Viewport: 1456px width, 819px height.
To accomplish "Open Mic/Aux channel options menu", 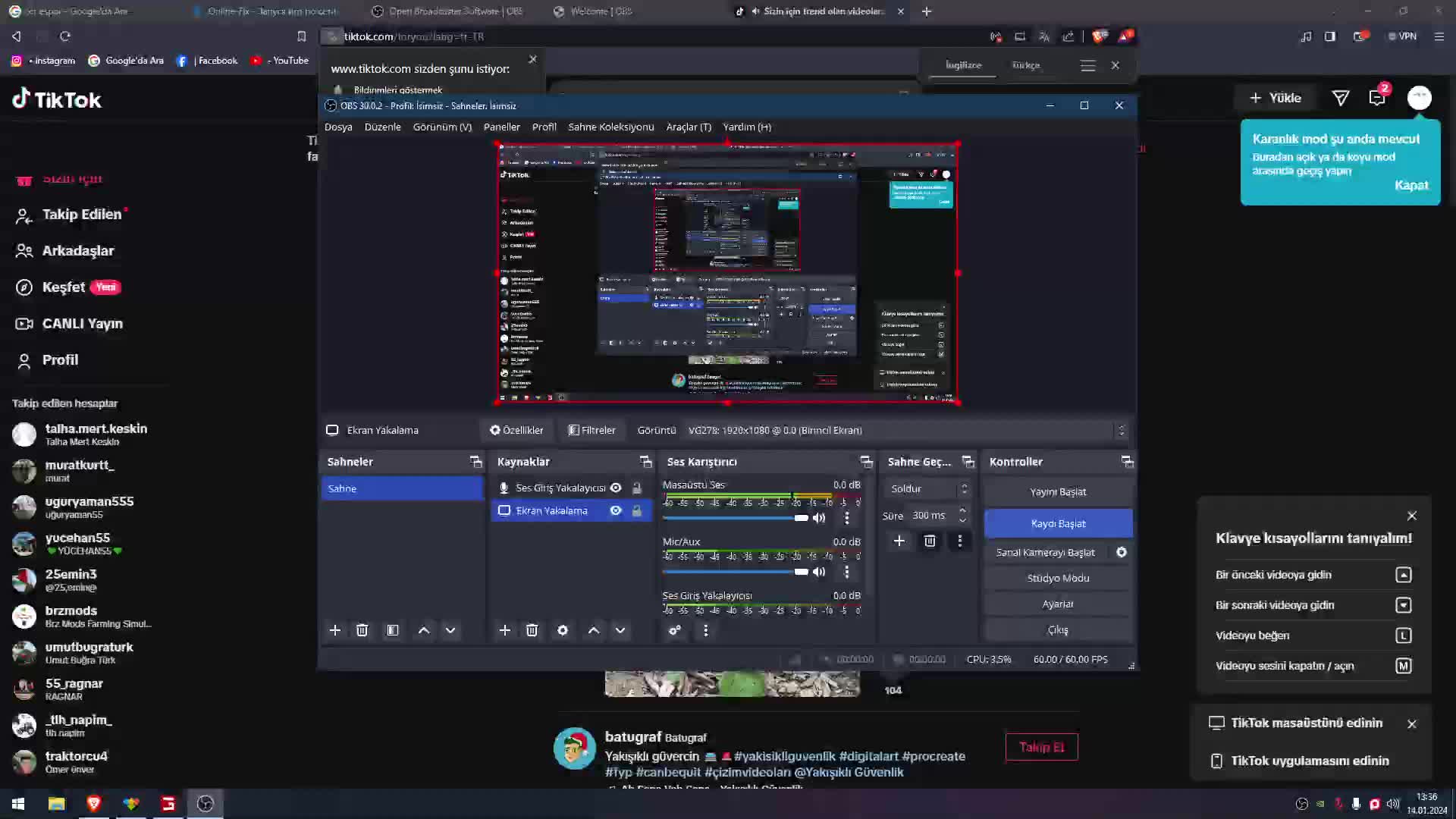I will [847, 572].
